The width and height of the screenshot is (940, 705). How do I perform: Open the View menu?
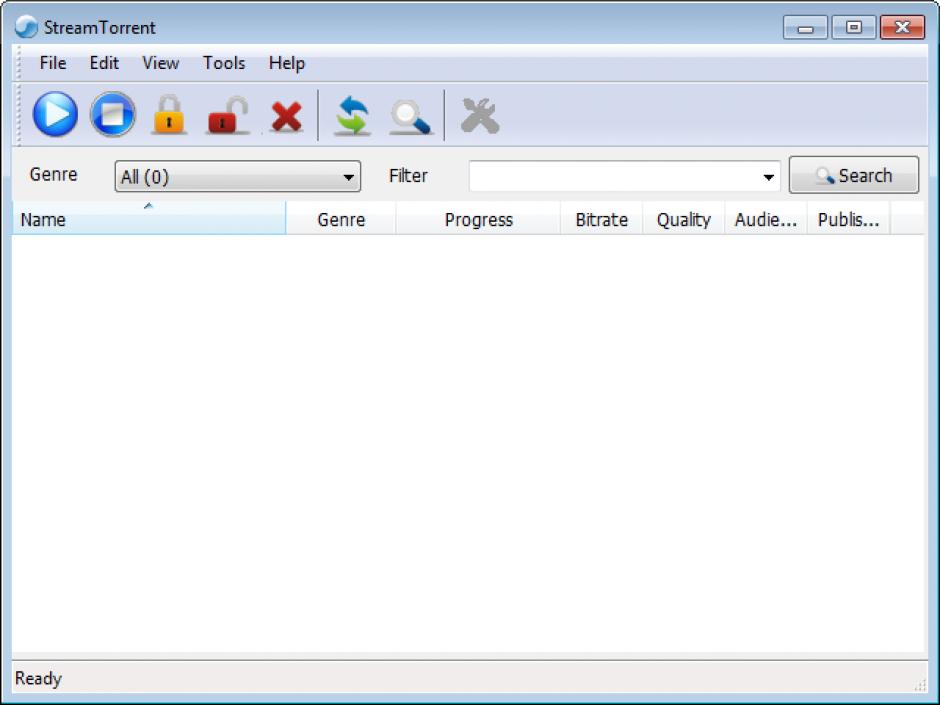161,63
